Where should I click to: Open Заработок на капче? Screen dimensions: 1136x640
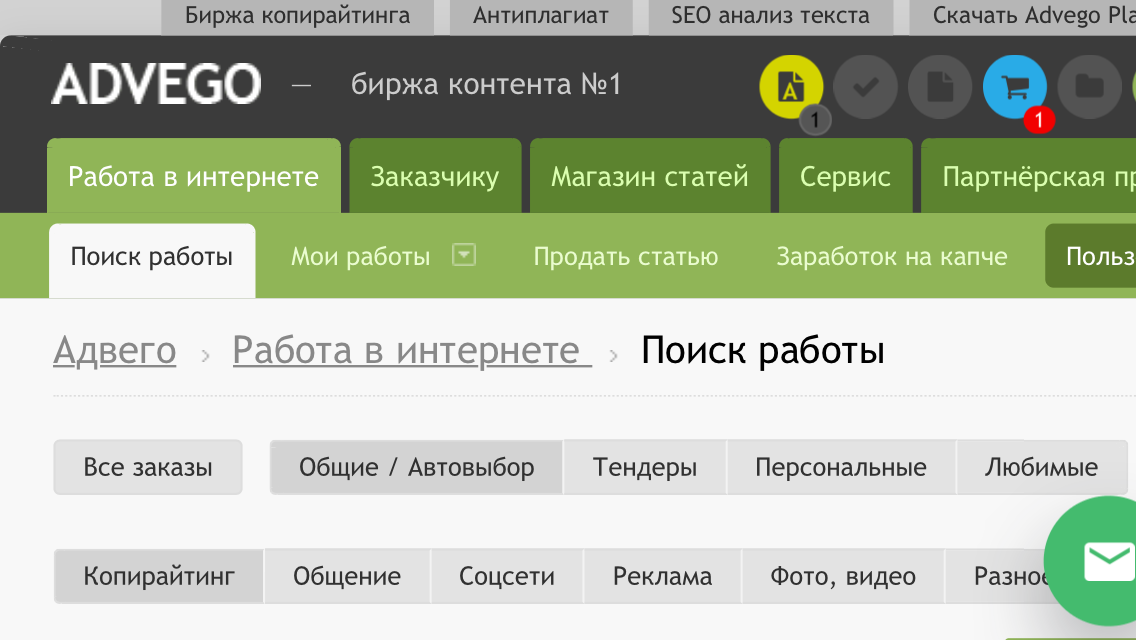click(x=892, y=257)
